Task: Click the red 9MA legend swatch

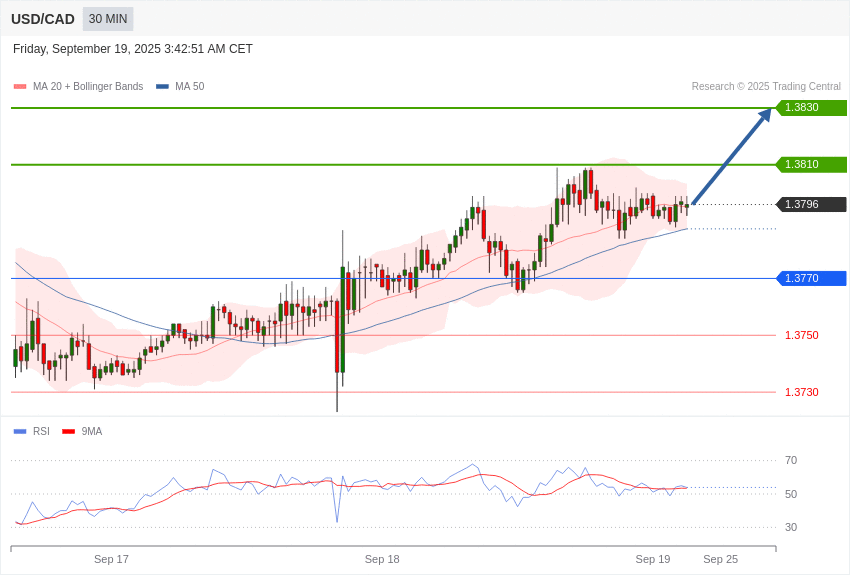Action: click(68, 432)
